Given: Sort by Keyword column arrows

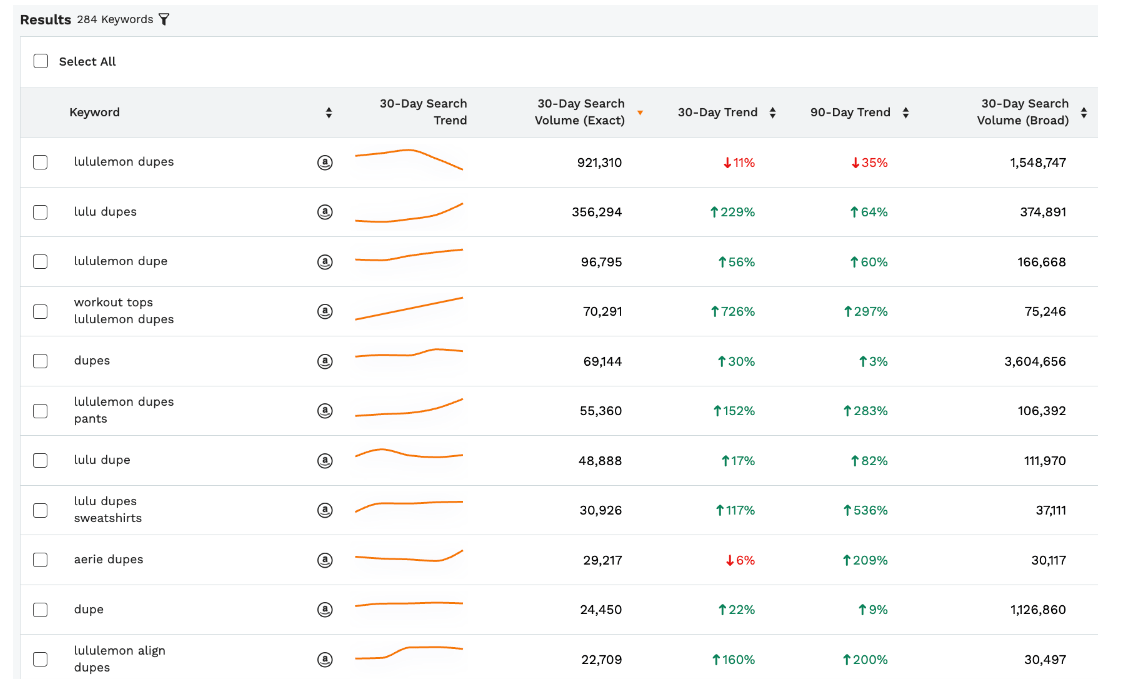Looking at the screenshot, I should [328, 113].
